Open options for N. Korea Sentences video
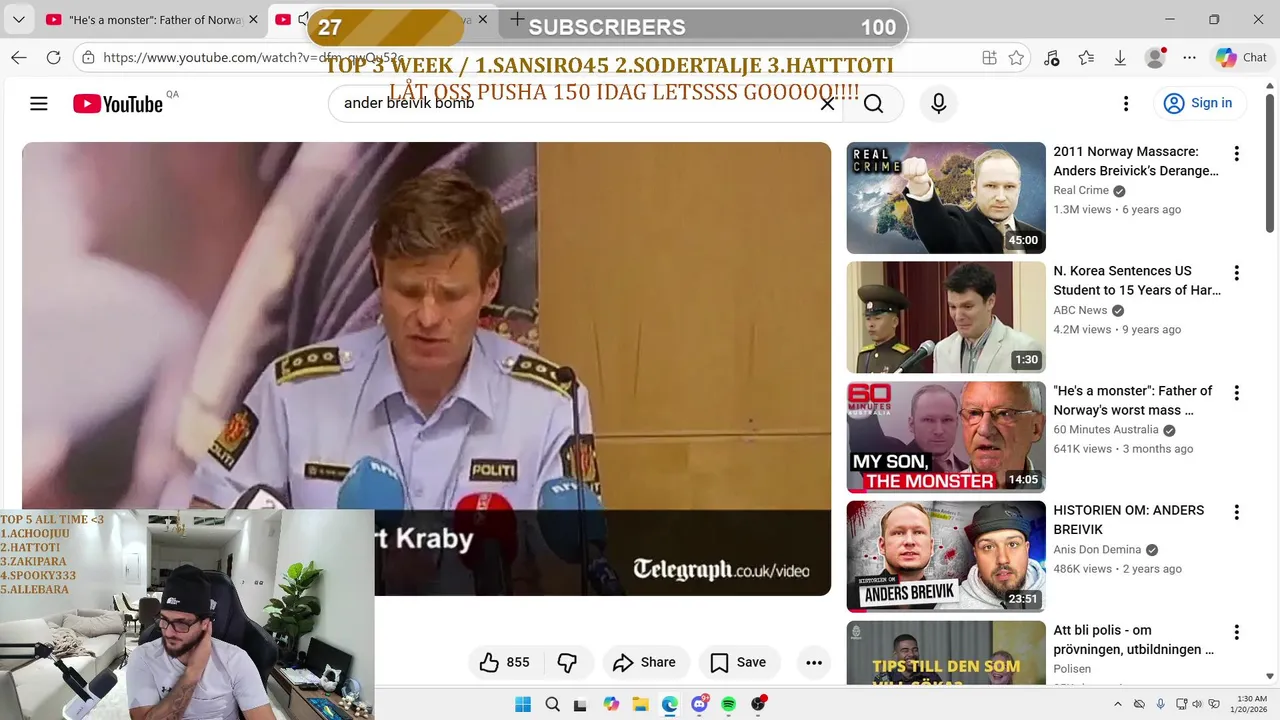This screenshot has height=720, width=1280. click(1237, 273)
